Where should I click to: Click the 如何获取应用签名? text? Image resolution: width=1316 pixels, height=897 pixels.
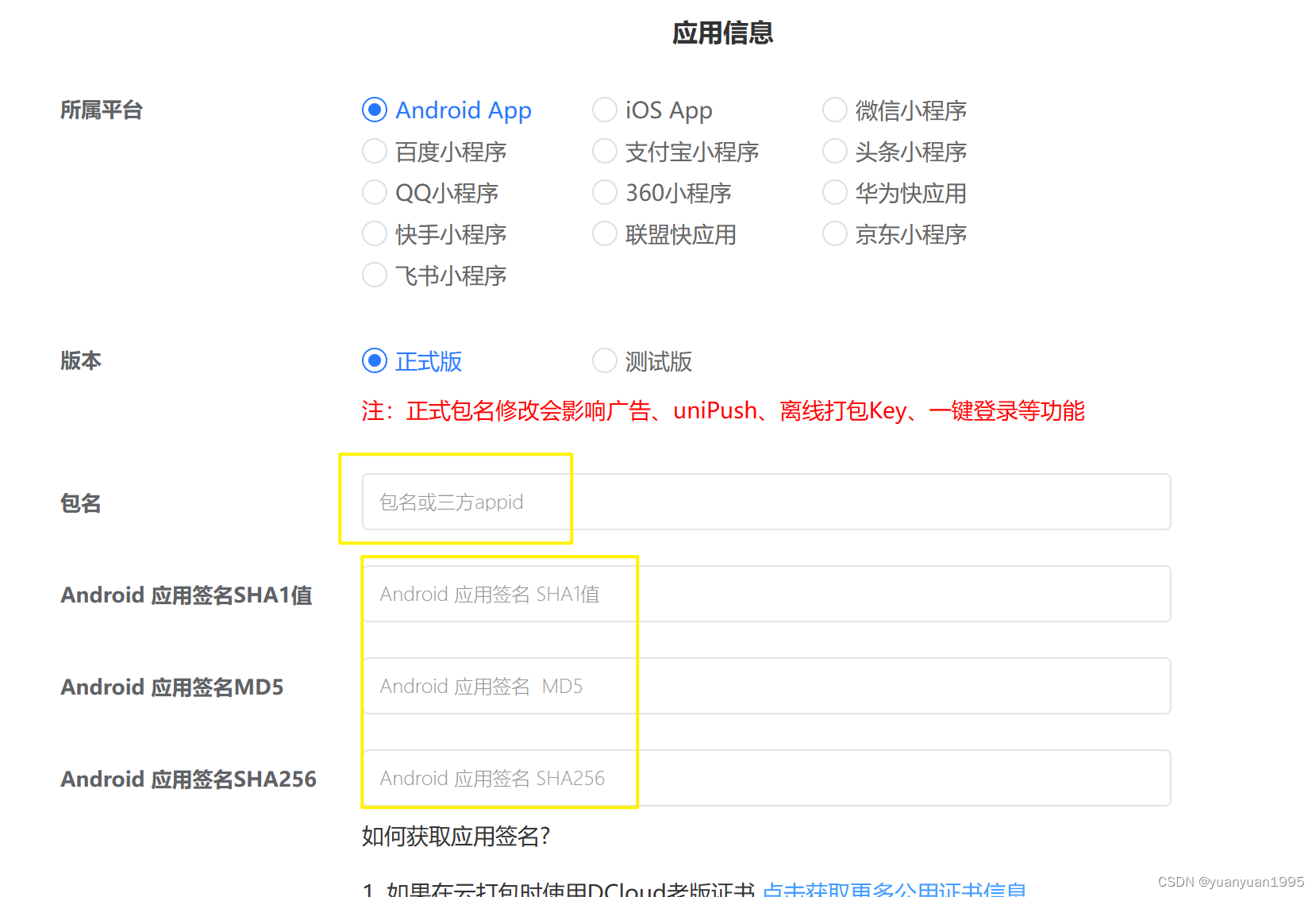456,836
